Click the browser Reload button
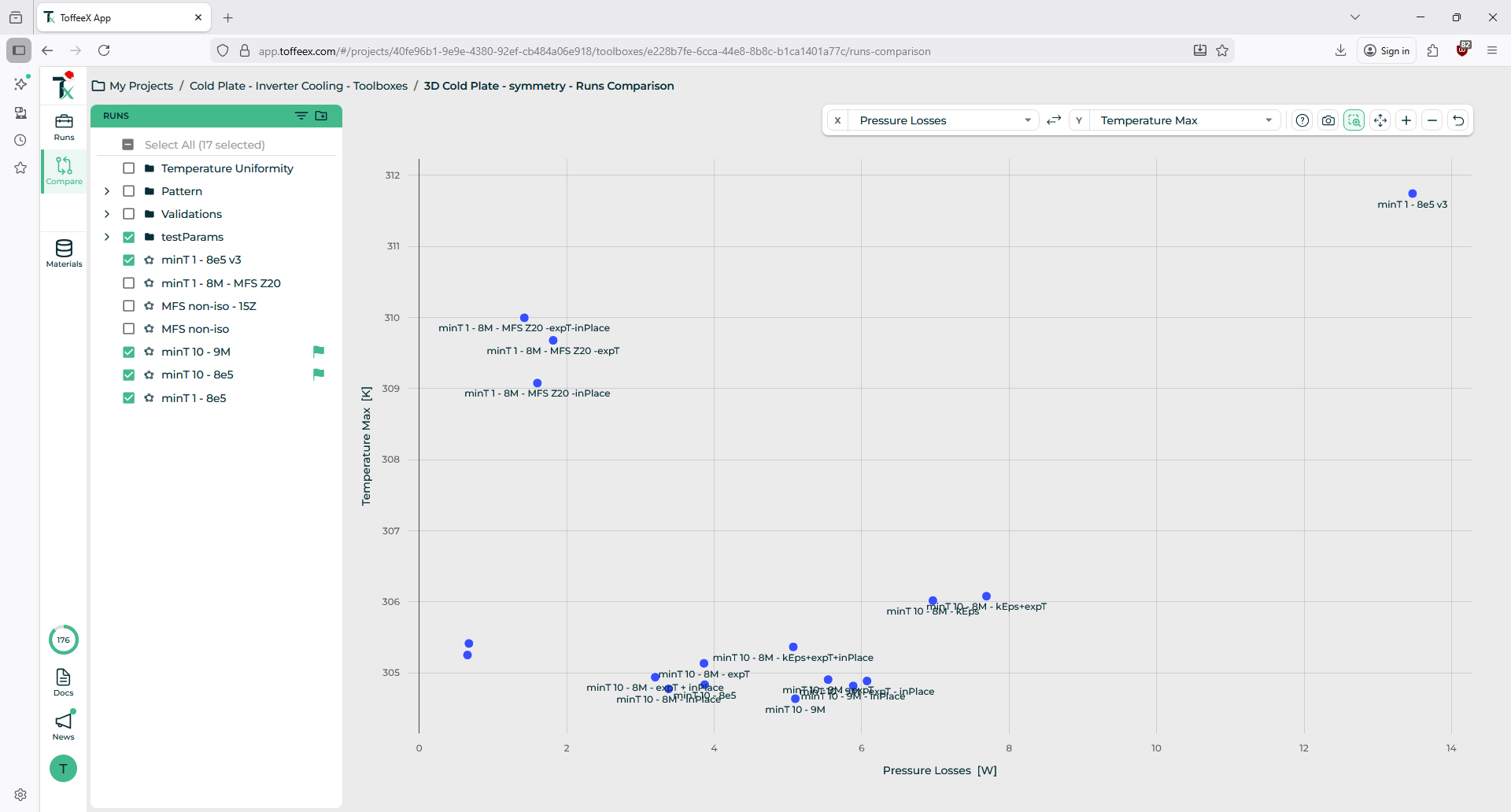 point(104,50)
